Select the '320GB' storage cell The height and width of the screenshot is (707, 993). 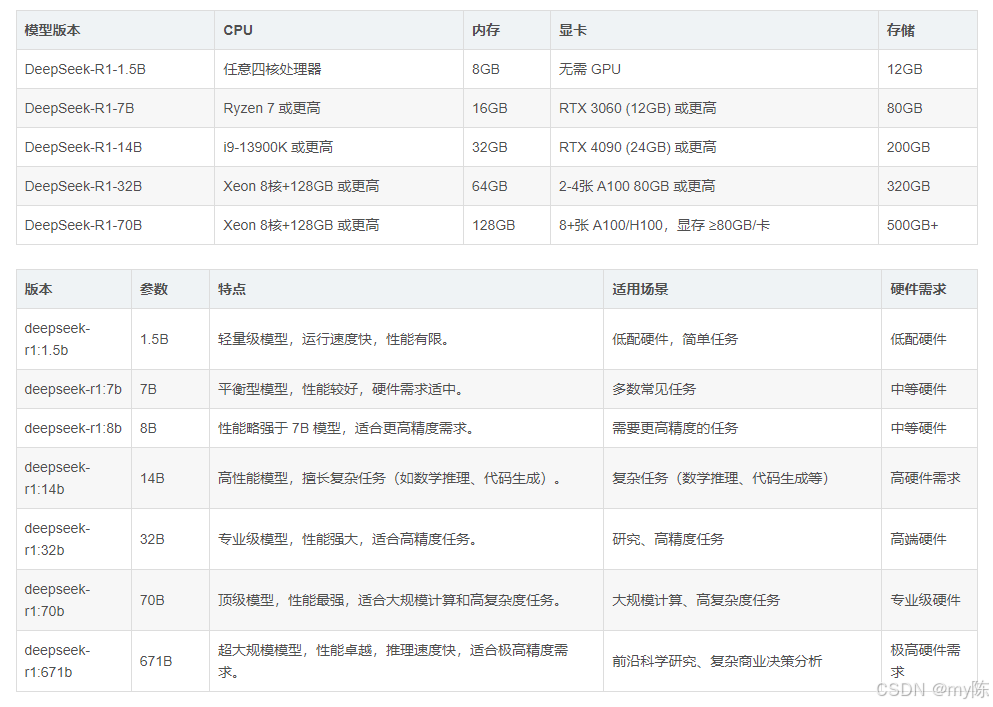(x=928, y=186)
